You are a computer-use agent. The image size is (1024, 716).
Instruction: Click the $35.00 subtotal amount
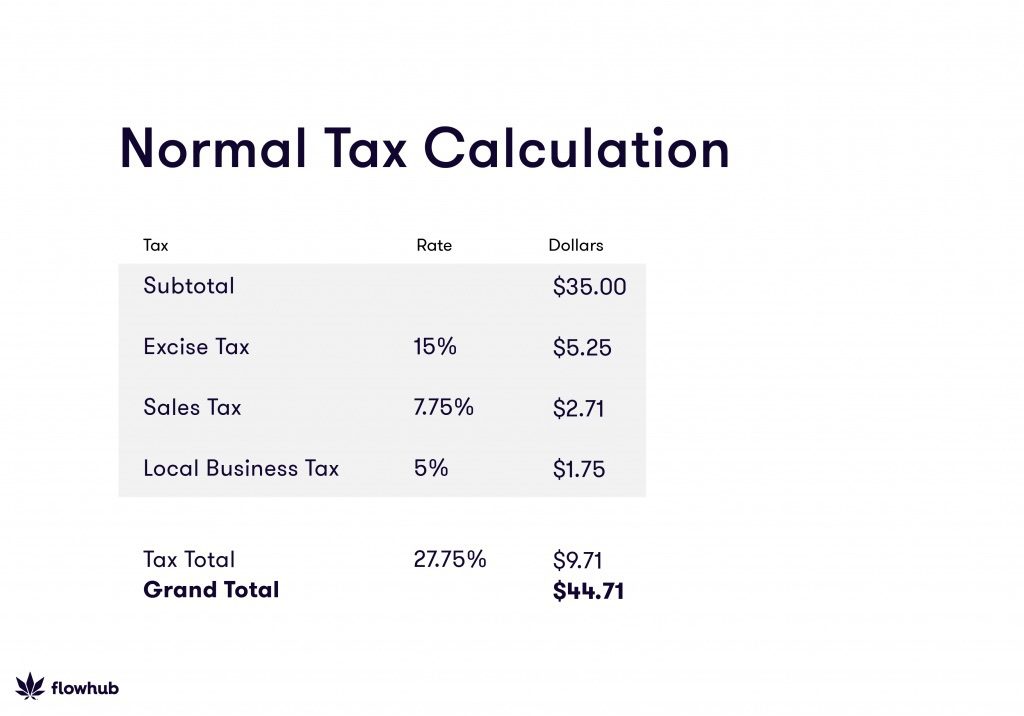(589, 287)
